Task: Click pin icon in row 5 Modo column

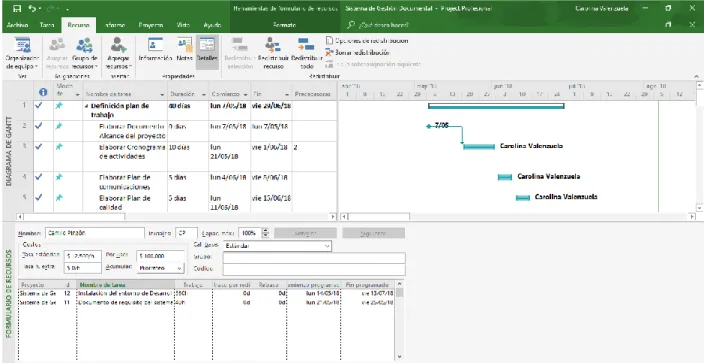Action: coord(59,197)
